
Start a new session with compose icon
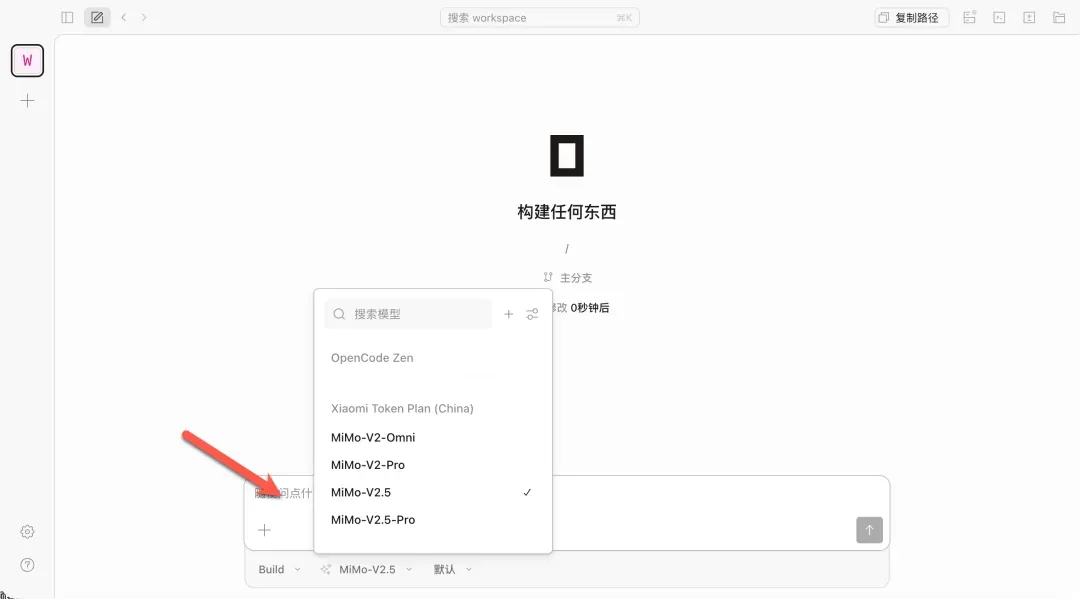coord(97,18)
